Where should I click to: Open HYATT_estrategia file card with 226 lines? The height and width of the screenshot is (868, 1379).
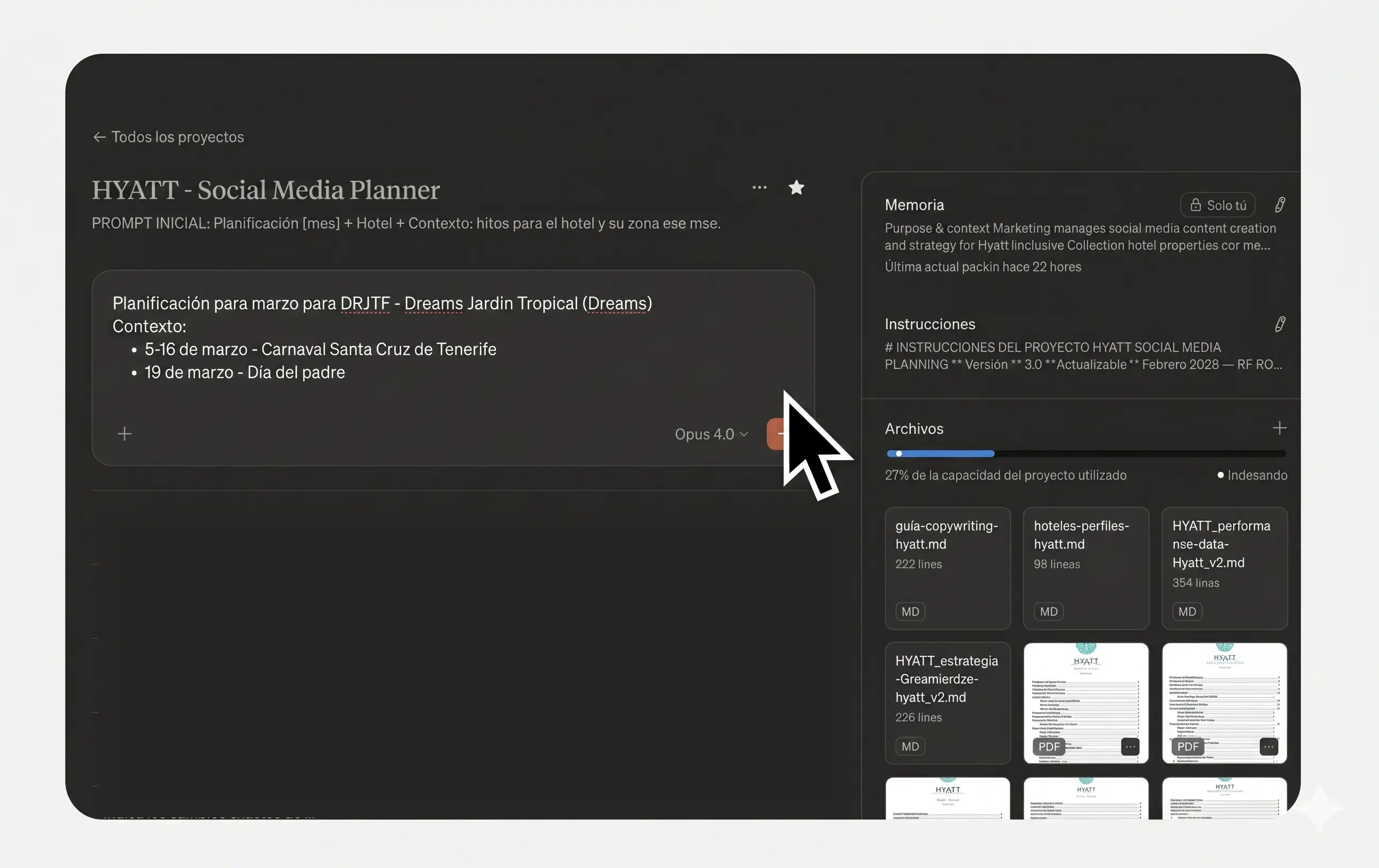point(948,703)
